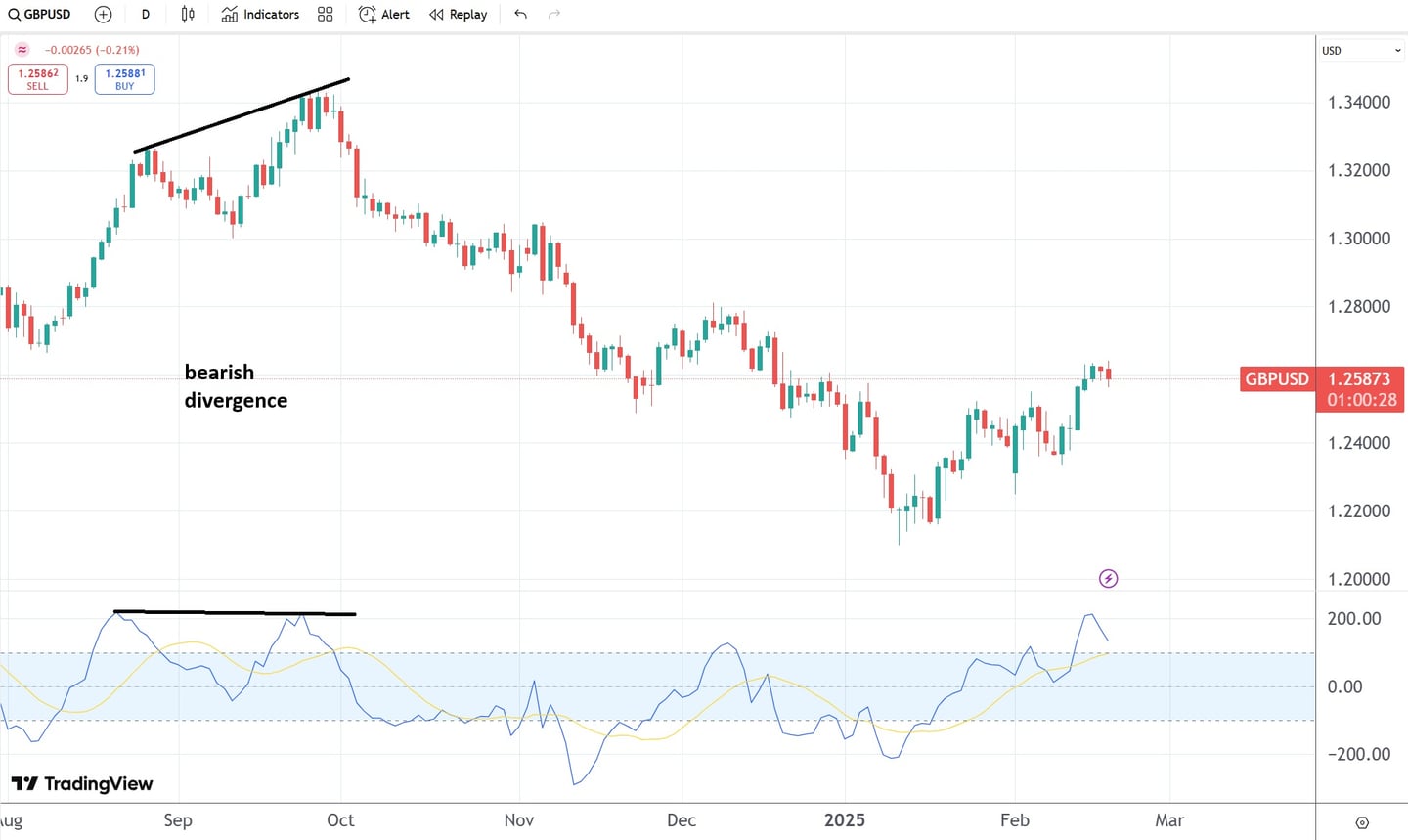Select the BUY button at 1.25881

pos(124,78)
